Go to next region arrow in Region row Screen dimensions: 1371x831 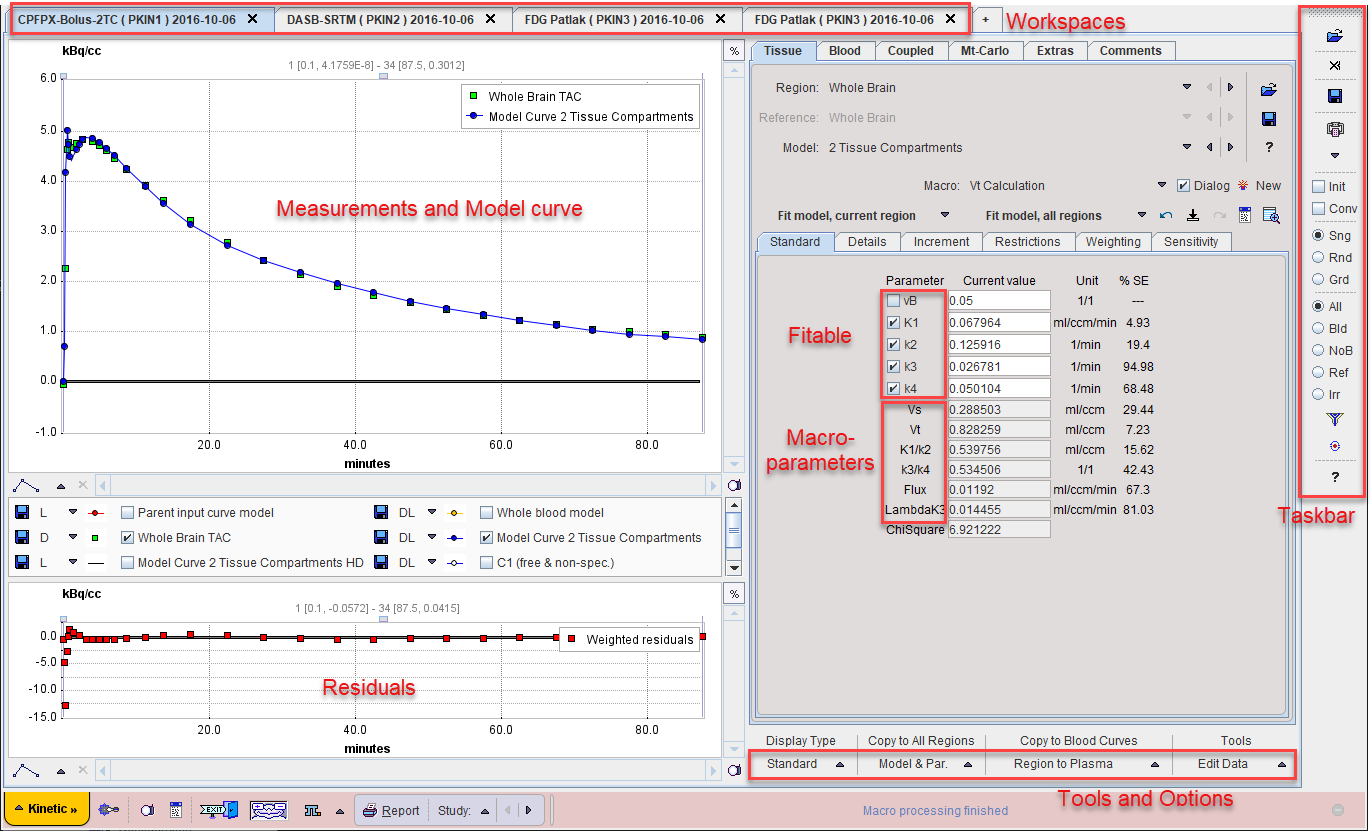click(x=1230, y=88)
